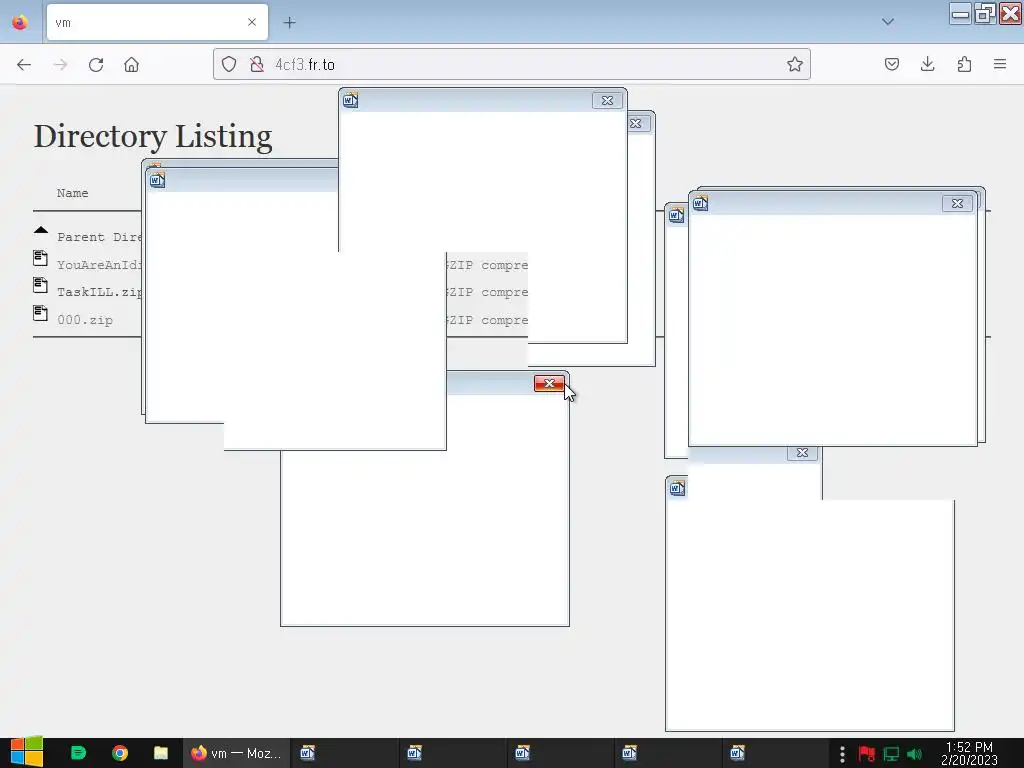1024x768 pixels.
Task: Click the file icon next to TaskILL.zip
Action: (x=40, y=285)
